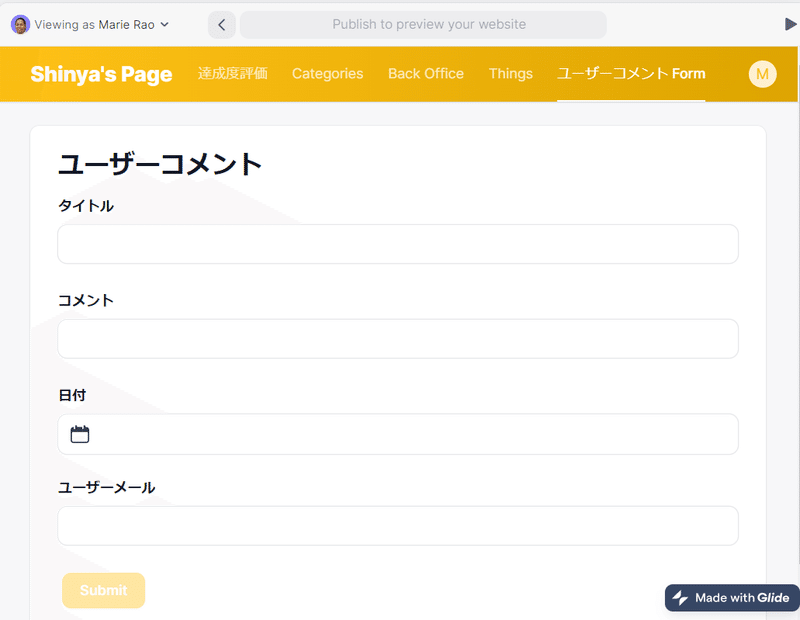Click the 日付 field label

72,395
